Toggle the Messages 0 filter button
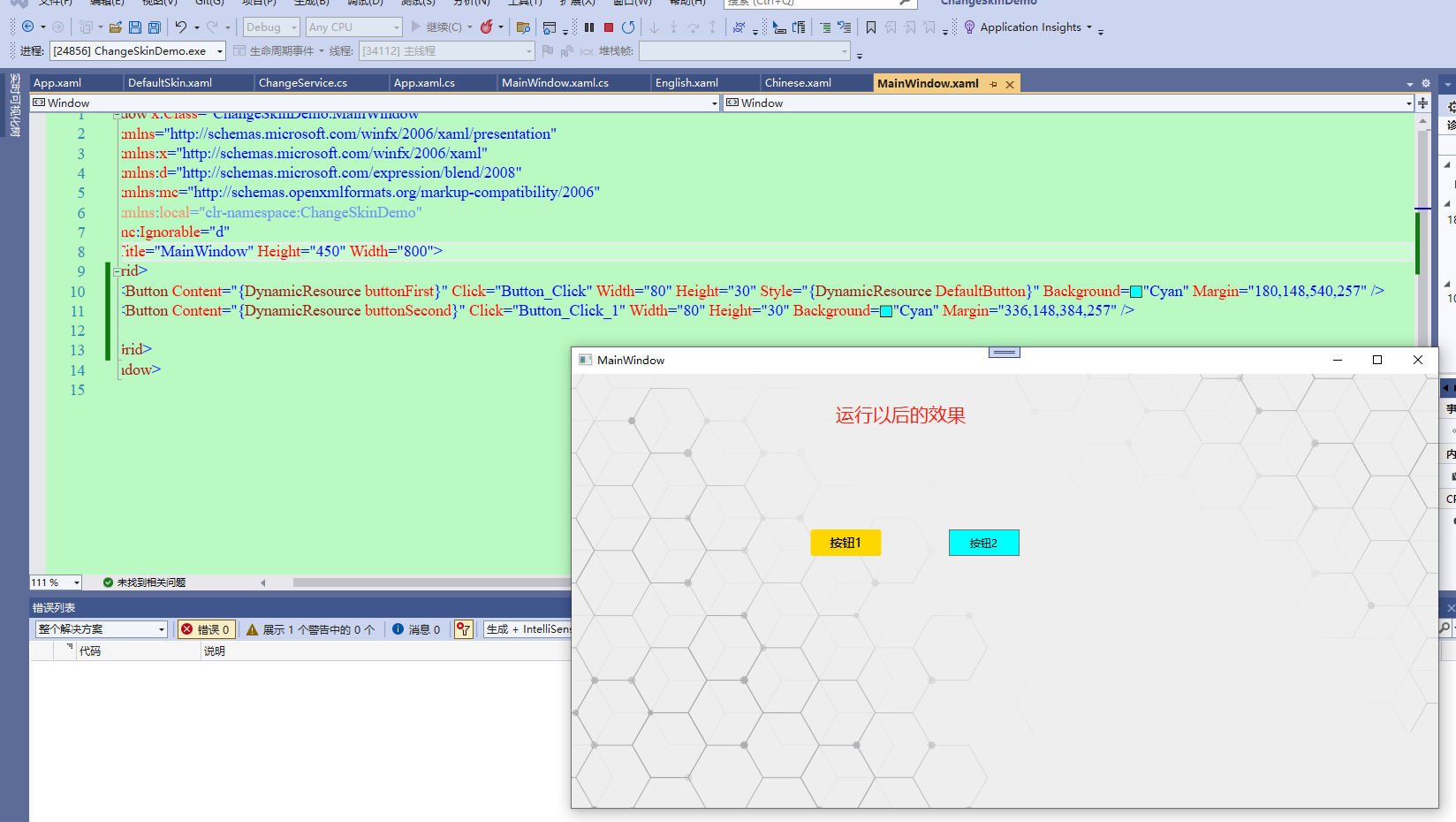 tap(416, 629)
